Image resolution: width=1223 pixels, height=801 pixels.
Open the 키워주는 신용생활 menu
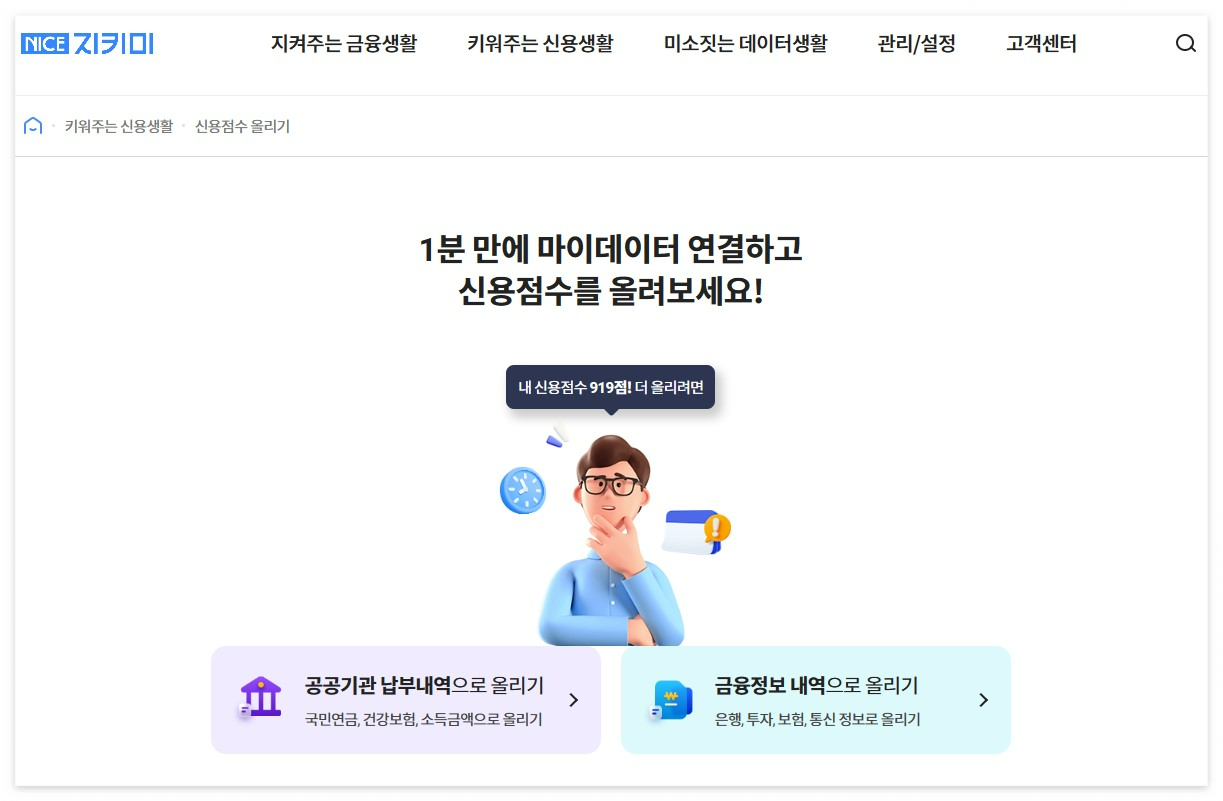[540, 44]
